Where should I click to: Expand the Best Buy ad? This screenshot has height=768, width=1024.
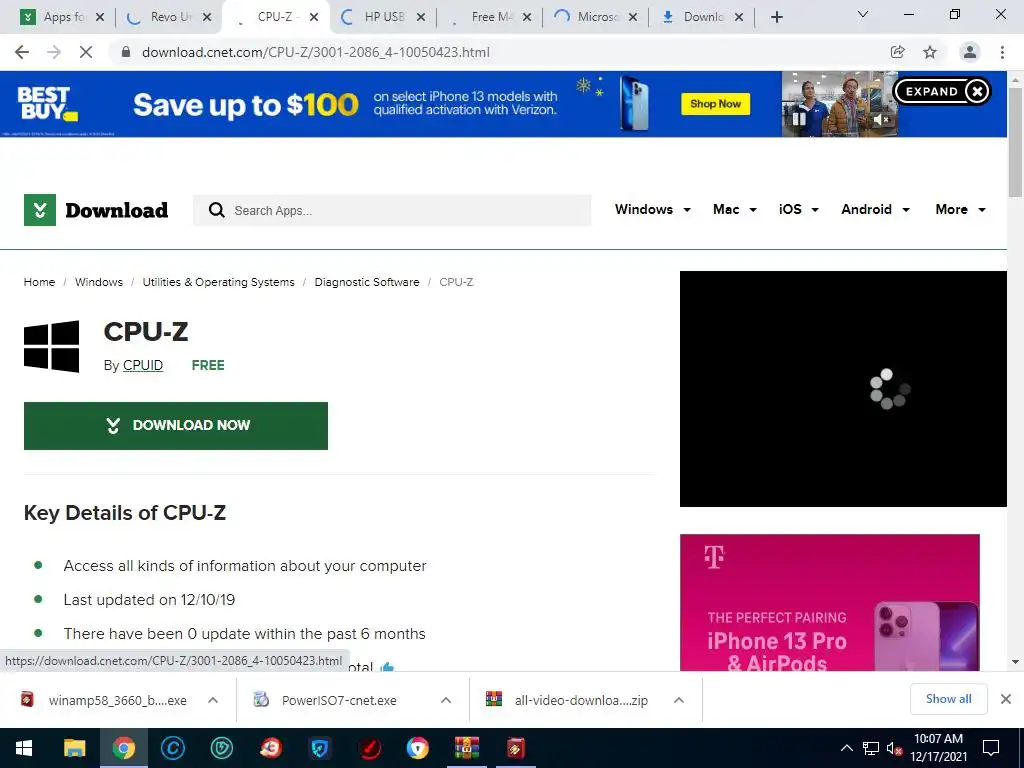pyautogui.click(x=931, y=91)
